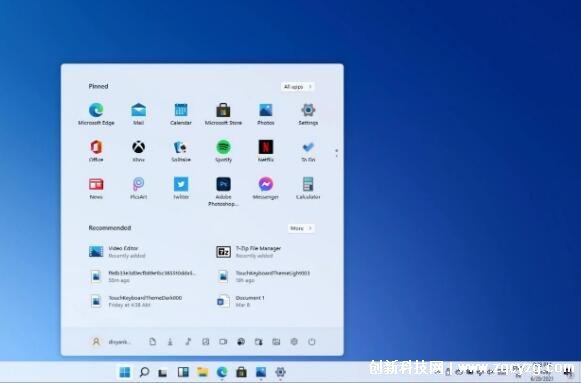Open the pinned News app

96,188
